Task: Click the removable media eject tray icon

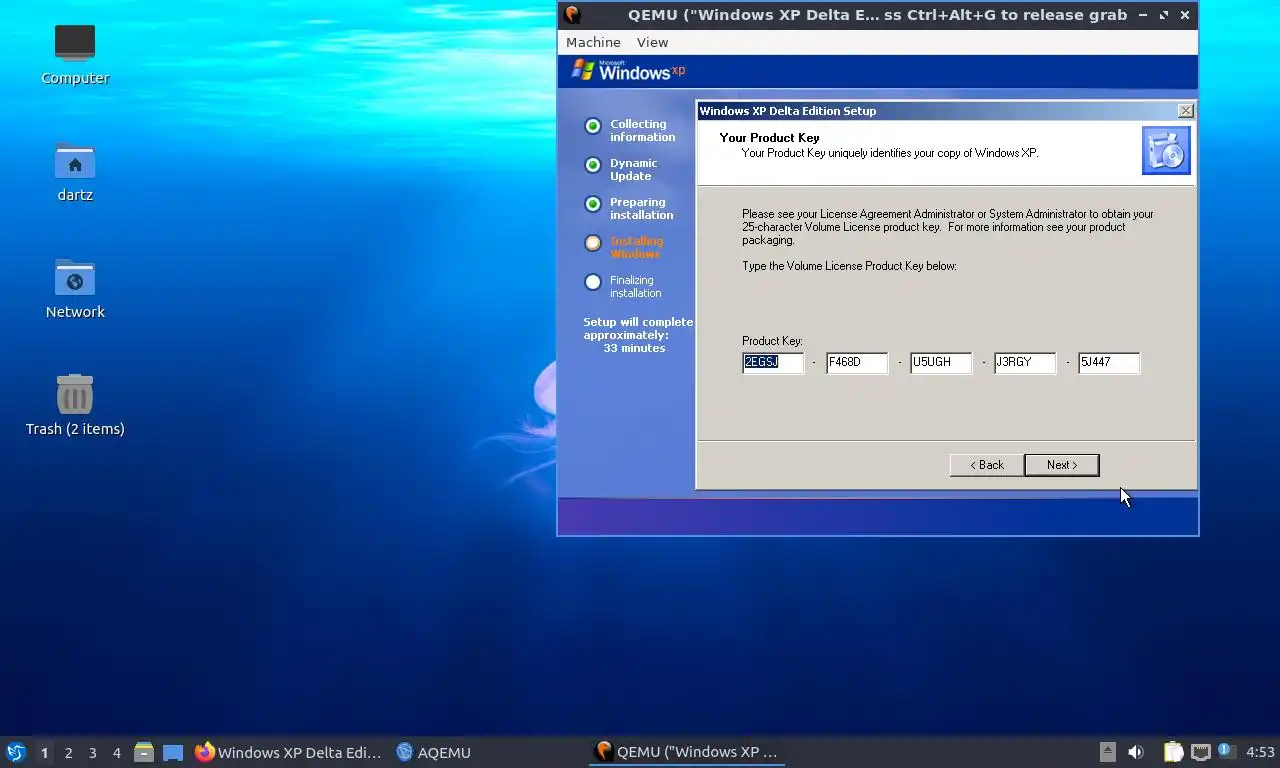Action: point(1107,752)
